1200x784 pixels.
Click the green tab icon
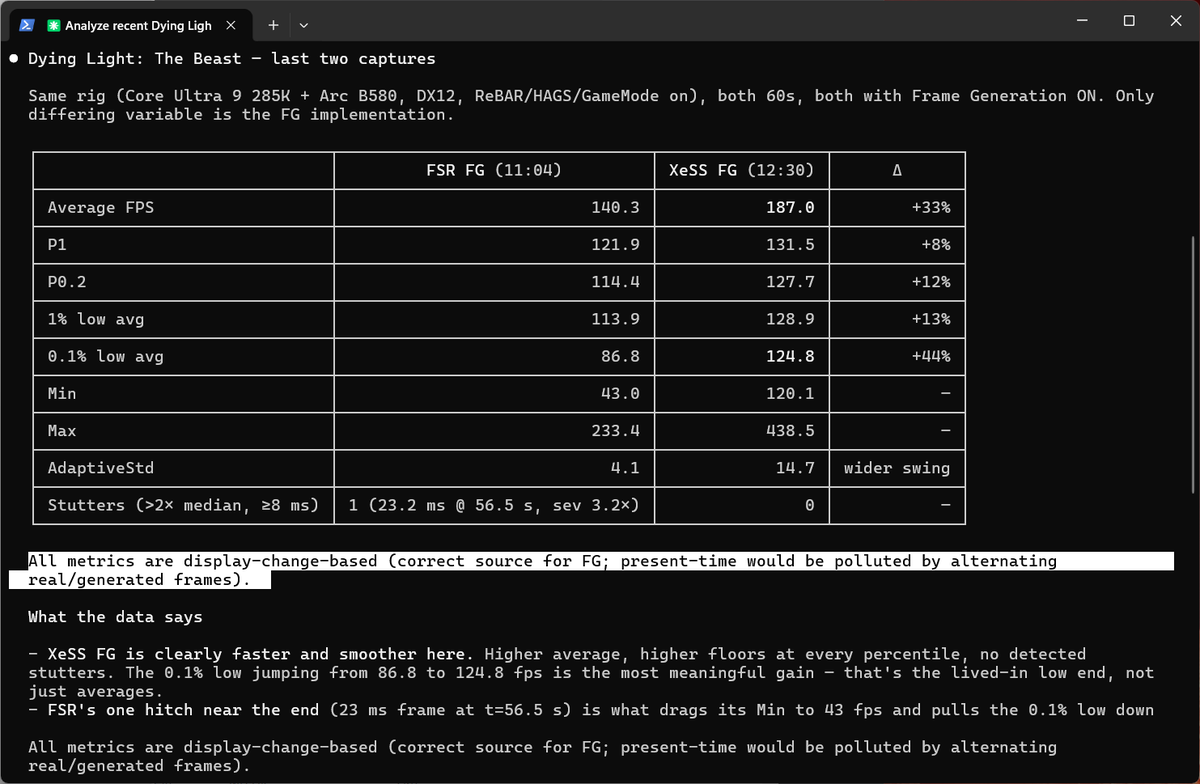point(54,24)
